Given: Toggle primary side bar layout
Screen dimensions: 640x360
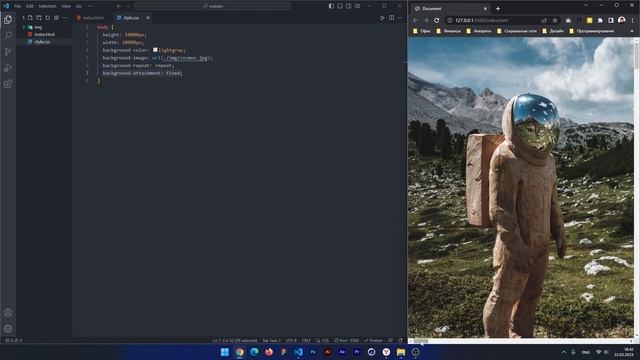Looking at the screenshot, I should pos(331,6).
